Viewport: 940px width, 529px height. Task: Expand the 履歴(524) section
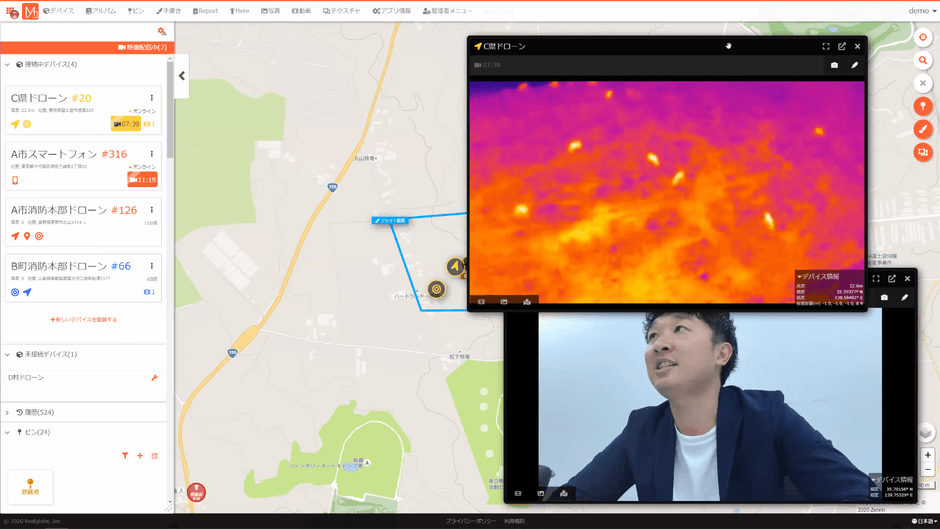(8, 412)
